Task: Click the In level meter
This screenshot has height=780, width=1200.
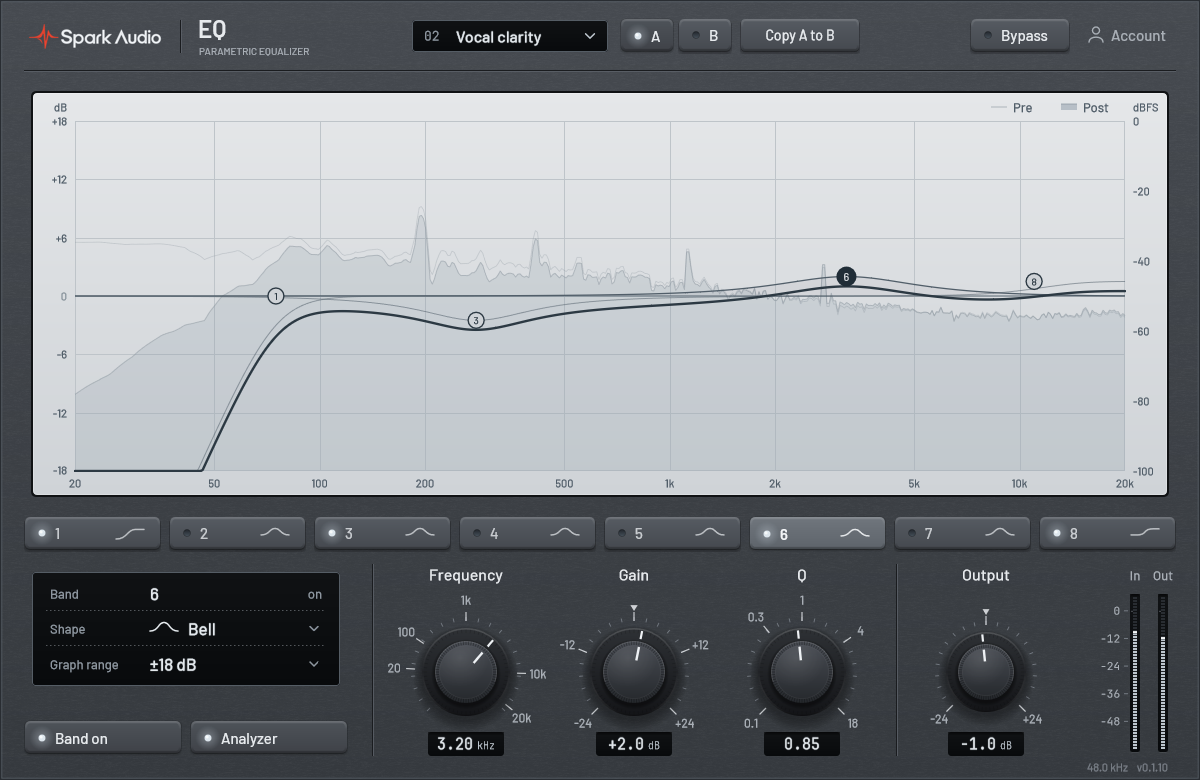Action: point(1135,672)
